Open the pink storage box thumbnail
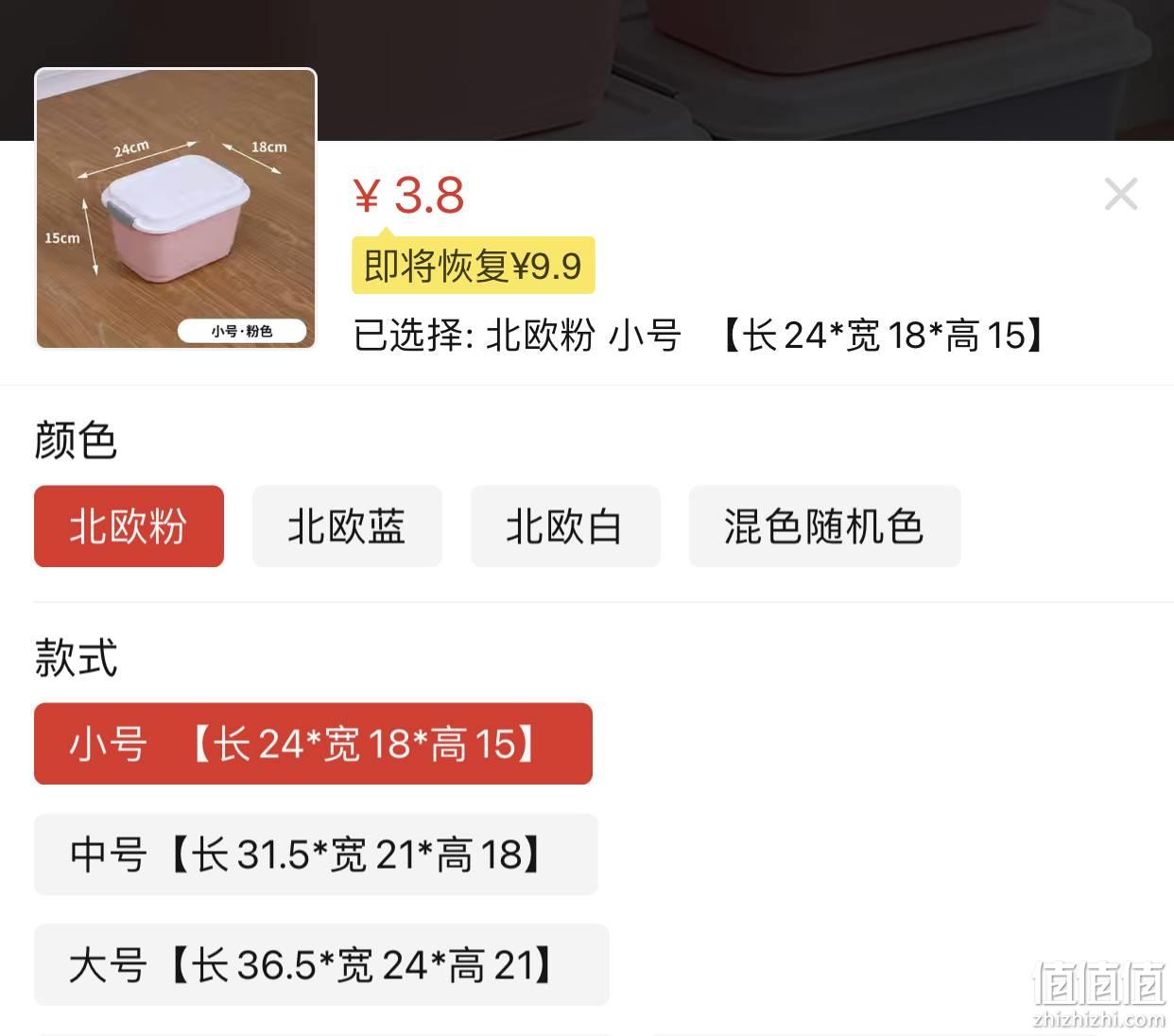 pyautogui.click(x=176, y=209)
